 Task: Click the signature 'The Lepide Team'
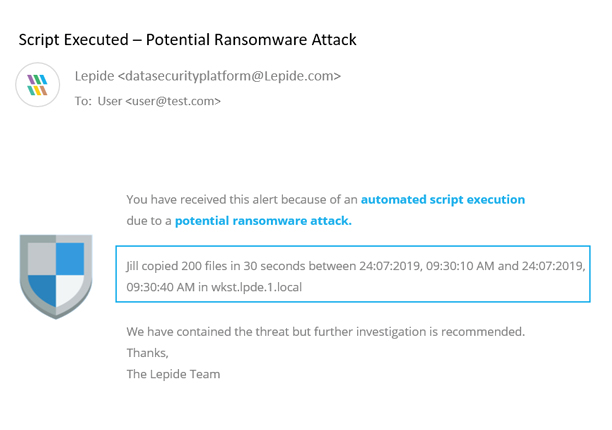(173, 374)
